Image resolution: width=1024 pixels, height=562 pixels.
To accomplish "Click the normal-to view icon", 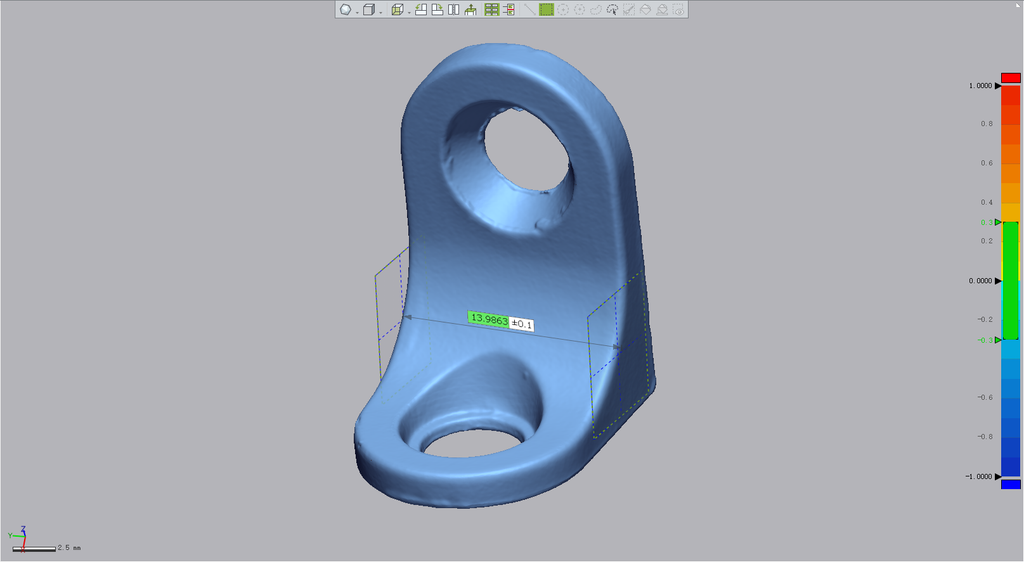I will (x=470, y=10).
